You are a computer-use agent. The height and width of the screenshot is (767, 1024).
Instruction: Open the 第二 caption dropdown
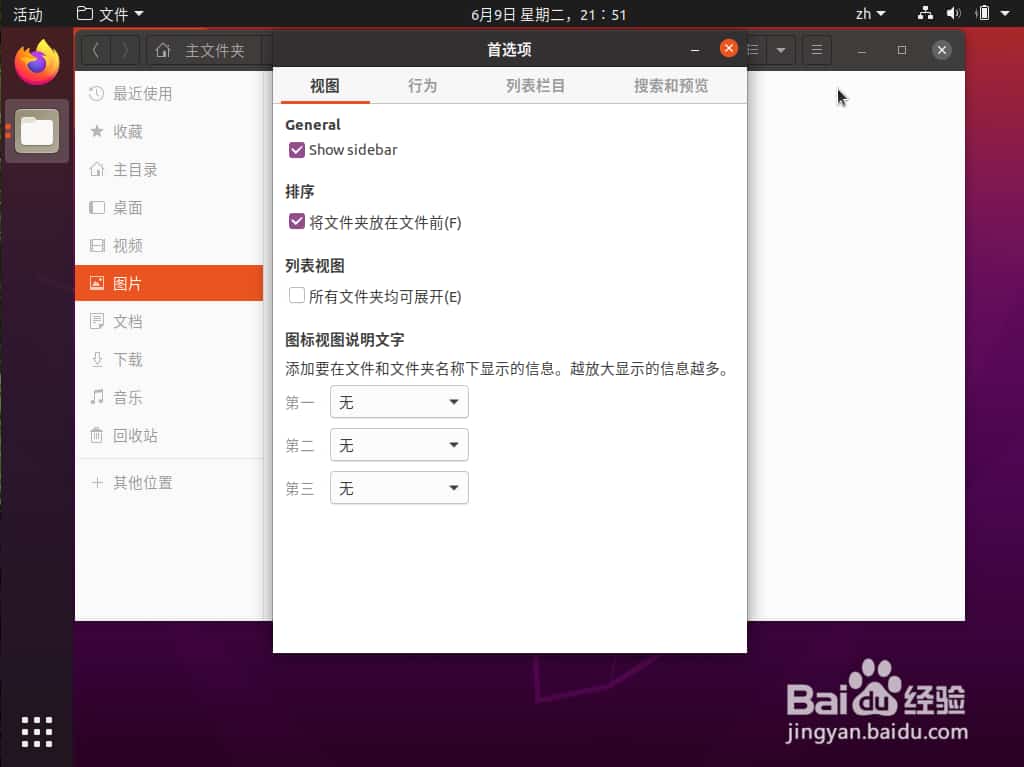(399, 444)
